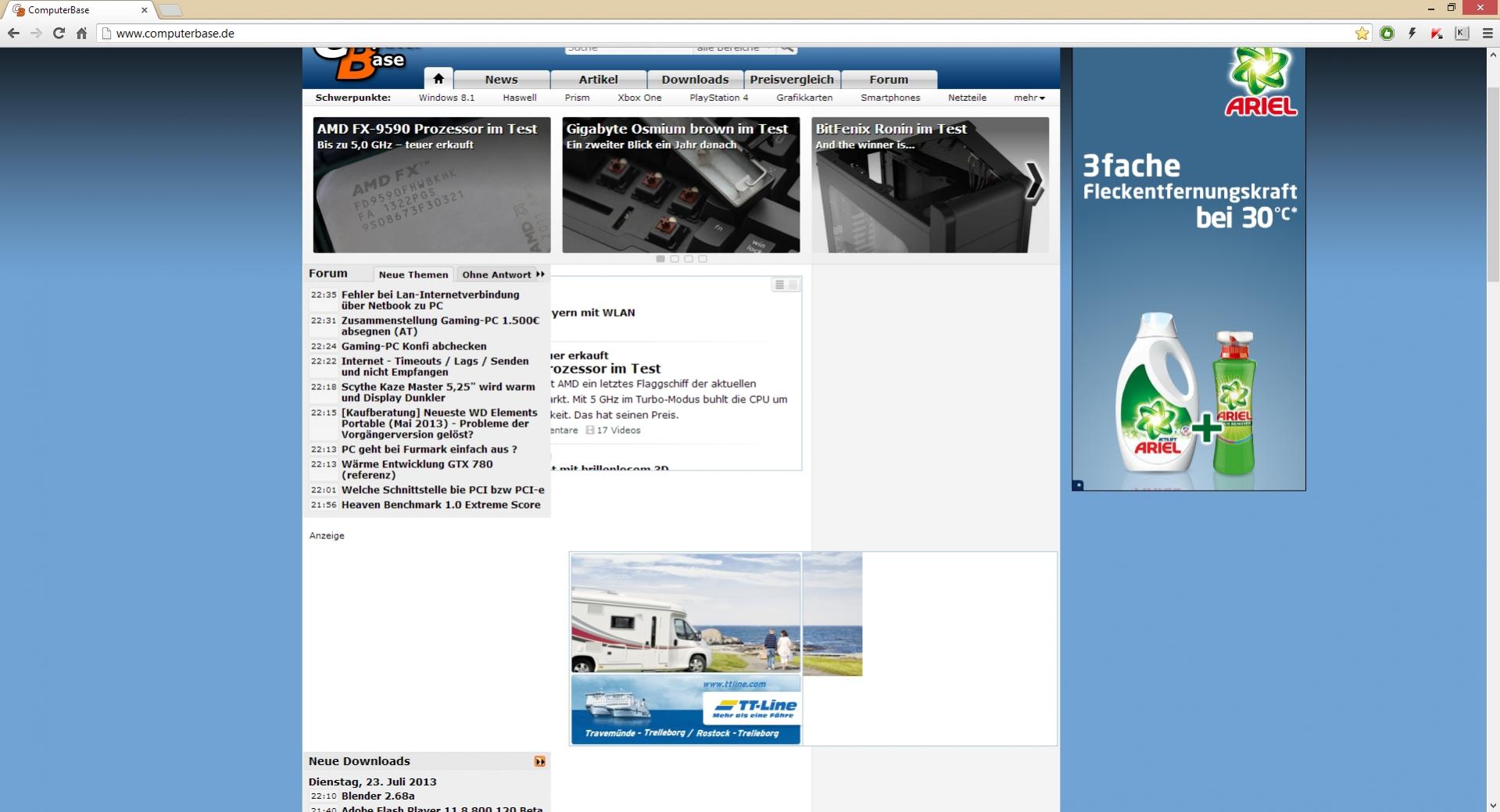Click the address bar showing www.computerbase.de
1500x812 pixels.
[x=727, y=33]
